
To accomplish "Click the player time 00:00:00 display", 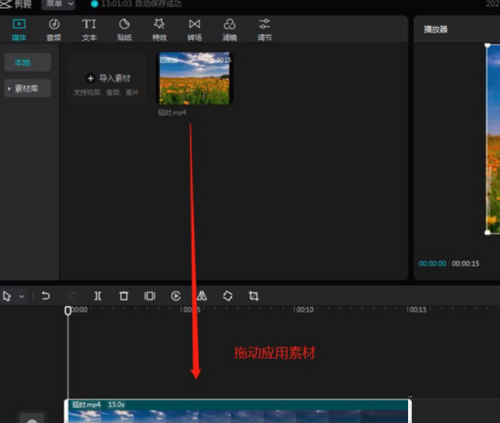I will pos(432,263).
